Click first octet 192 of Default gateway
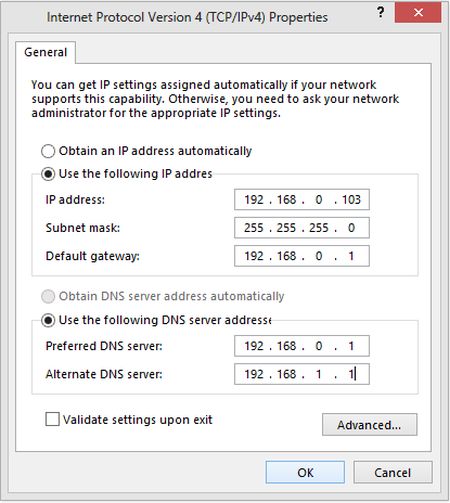 pos(254,256)
